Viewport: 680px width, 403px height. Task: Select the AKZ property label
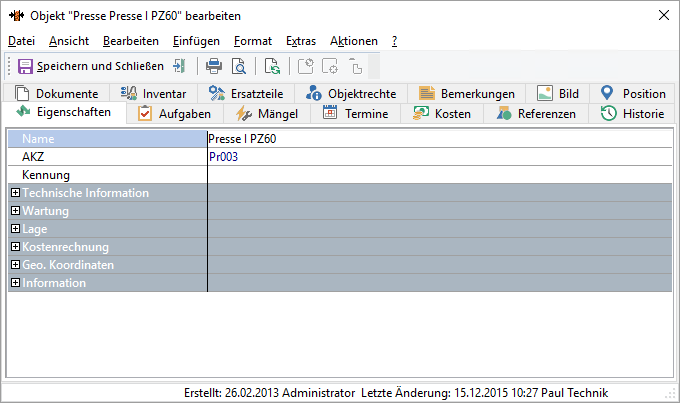click(108, 157)
